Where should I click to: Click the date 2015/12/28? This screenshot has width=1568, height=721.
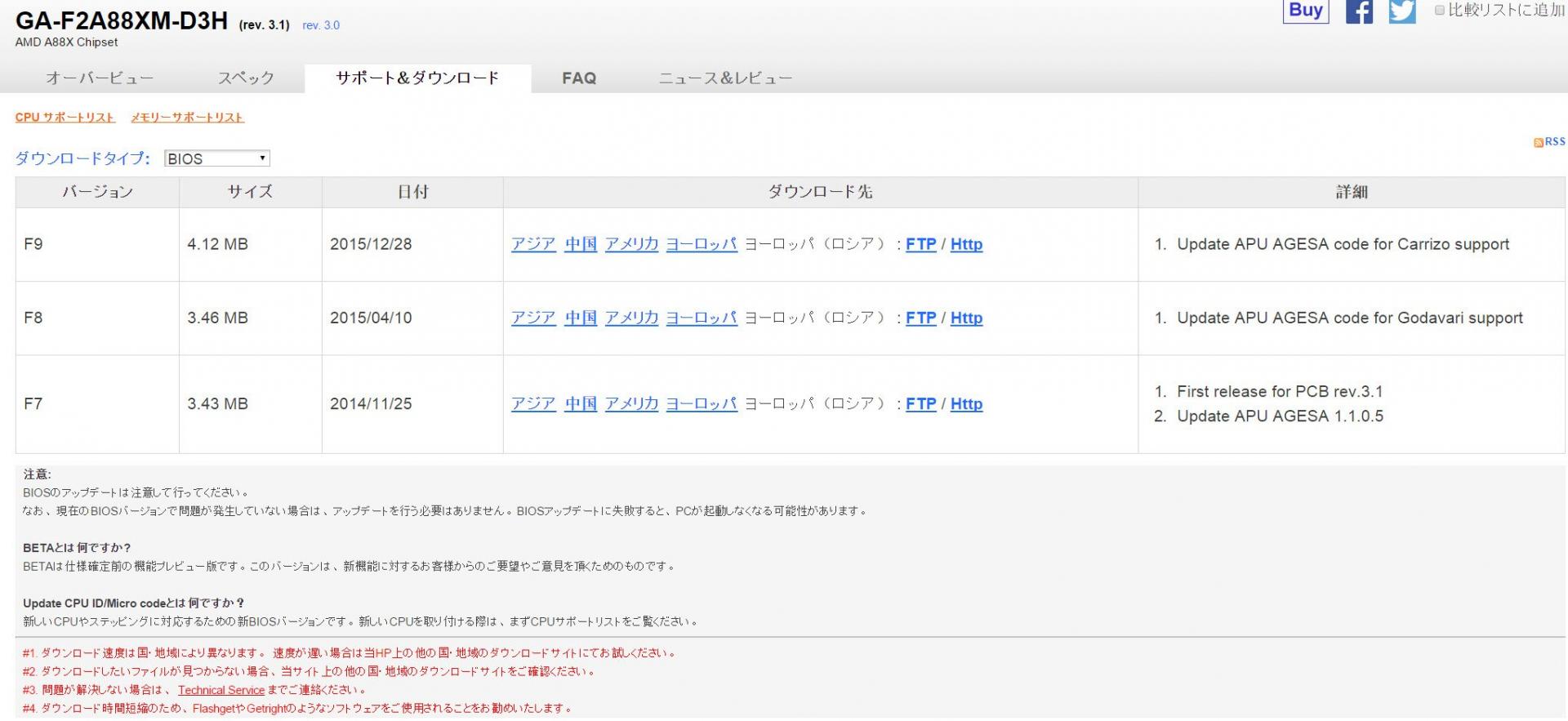371,244
